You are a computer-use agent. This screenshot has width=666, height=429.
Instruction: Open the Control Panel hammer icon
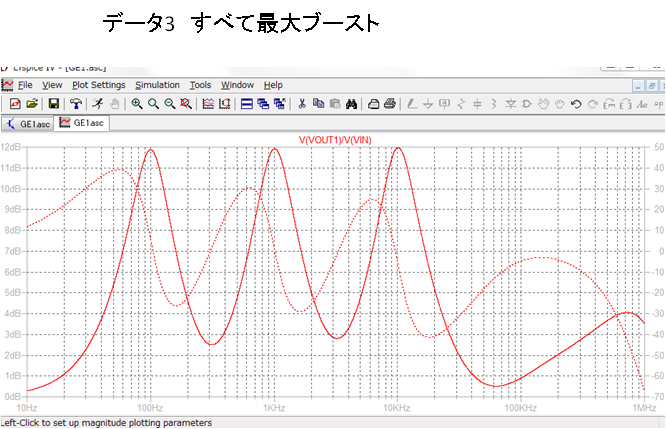[x=76, y=104]
